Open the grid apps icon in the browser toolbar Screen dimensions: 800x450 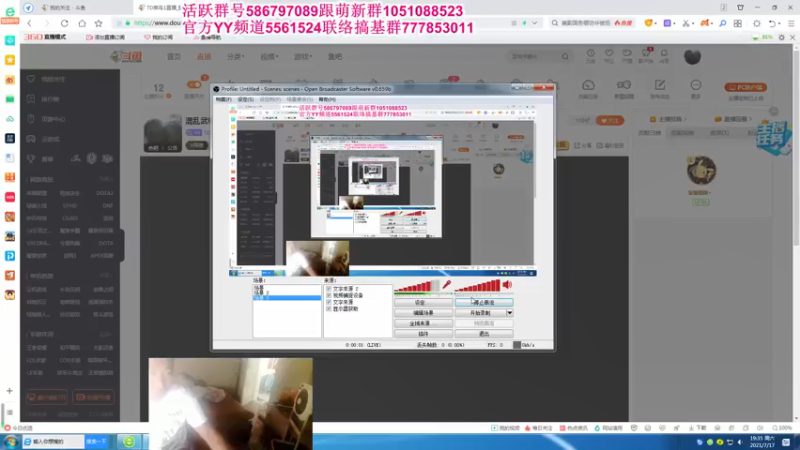(x=738, y=23)
